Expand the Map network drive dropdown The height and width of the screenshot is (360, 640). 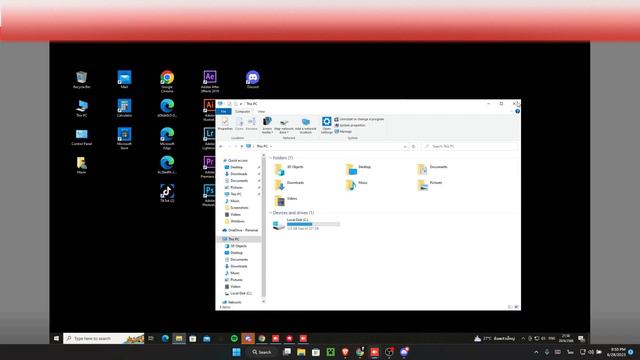click(x=284, y=132)
